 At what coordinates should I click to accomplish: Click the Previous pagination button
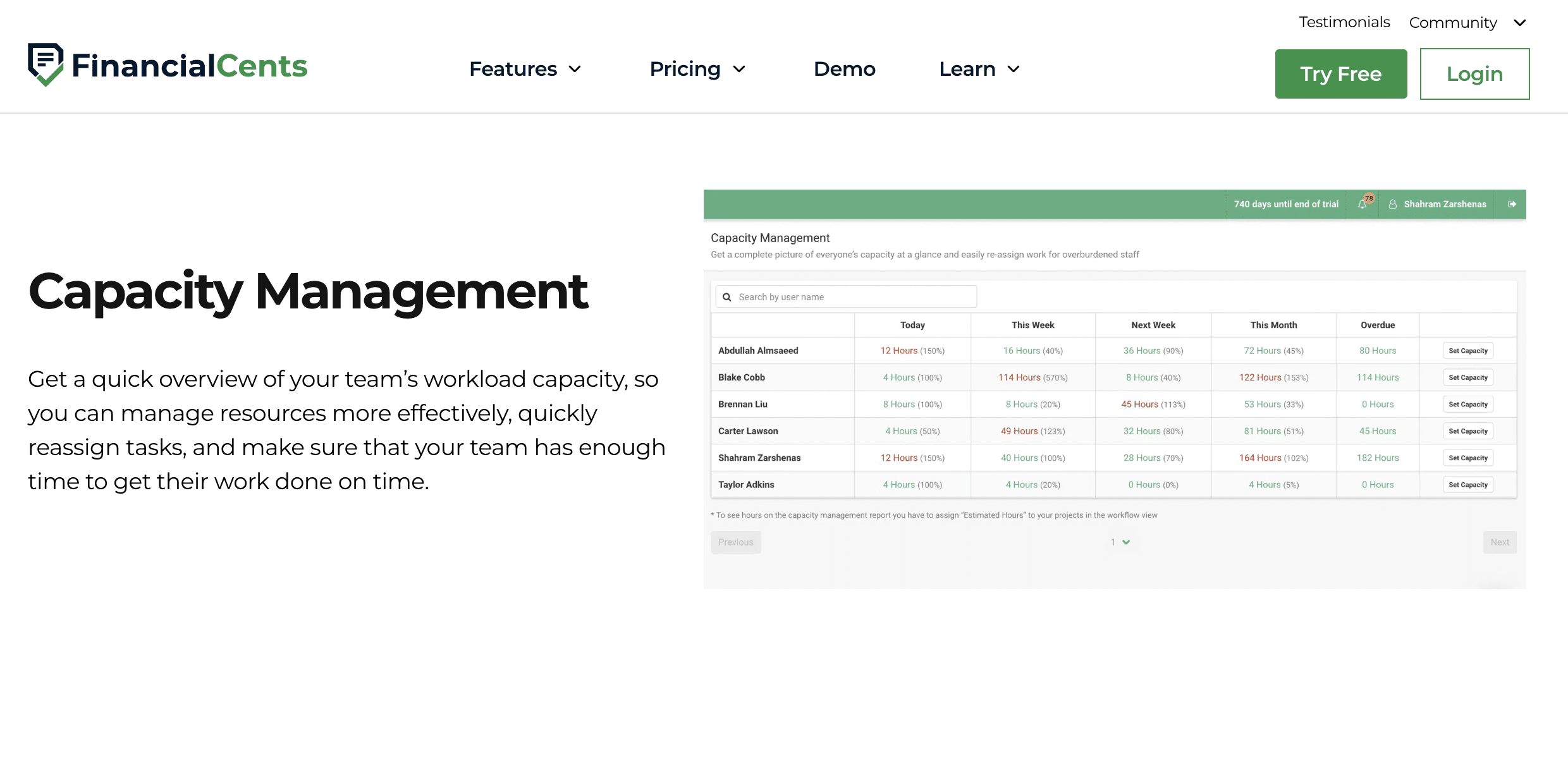coord(736,542)
